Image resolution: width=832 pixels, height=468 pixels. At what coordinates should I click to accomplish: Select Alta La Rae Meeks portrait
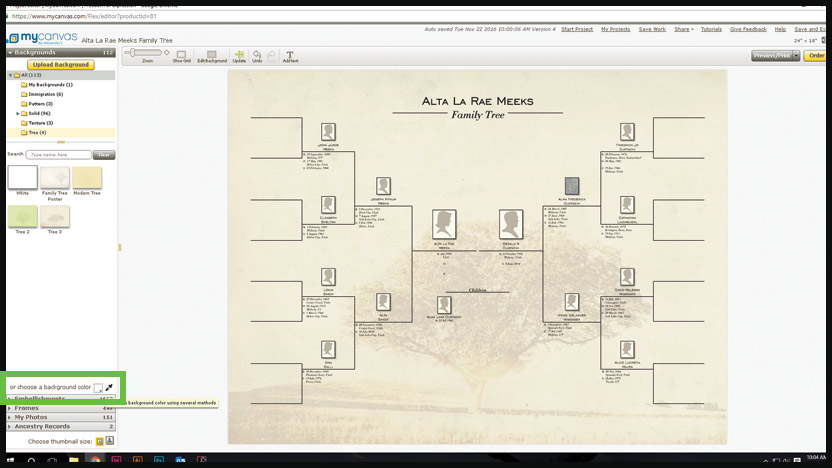pos(444,224)
